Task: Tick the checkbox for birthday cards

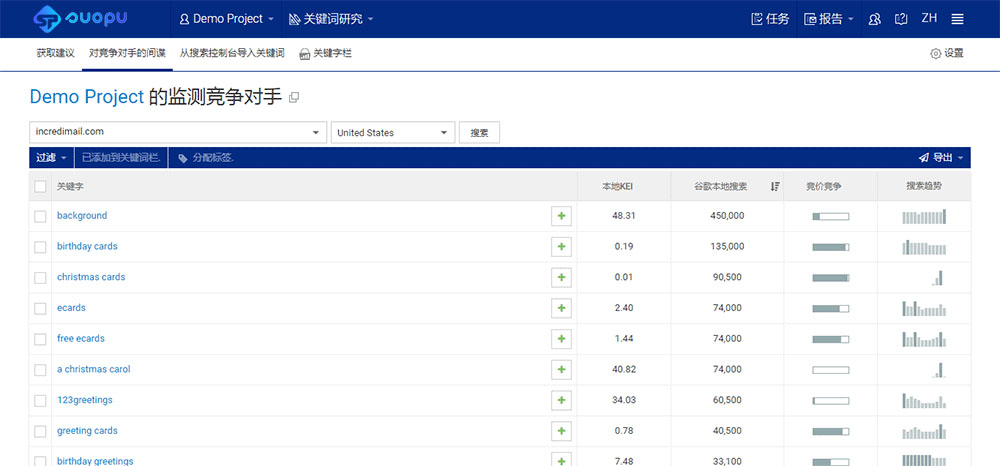Action: pos(40,247)
